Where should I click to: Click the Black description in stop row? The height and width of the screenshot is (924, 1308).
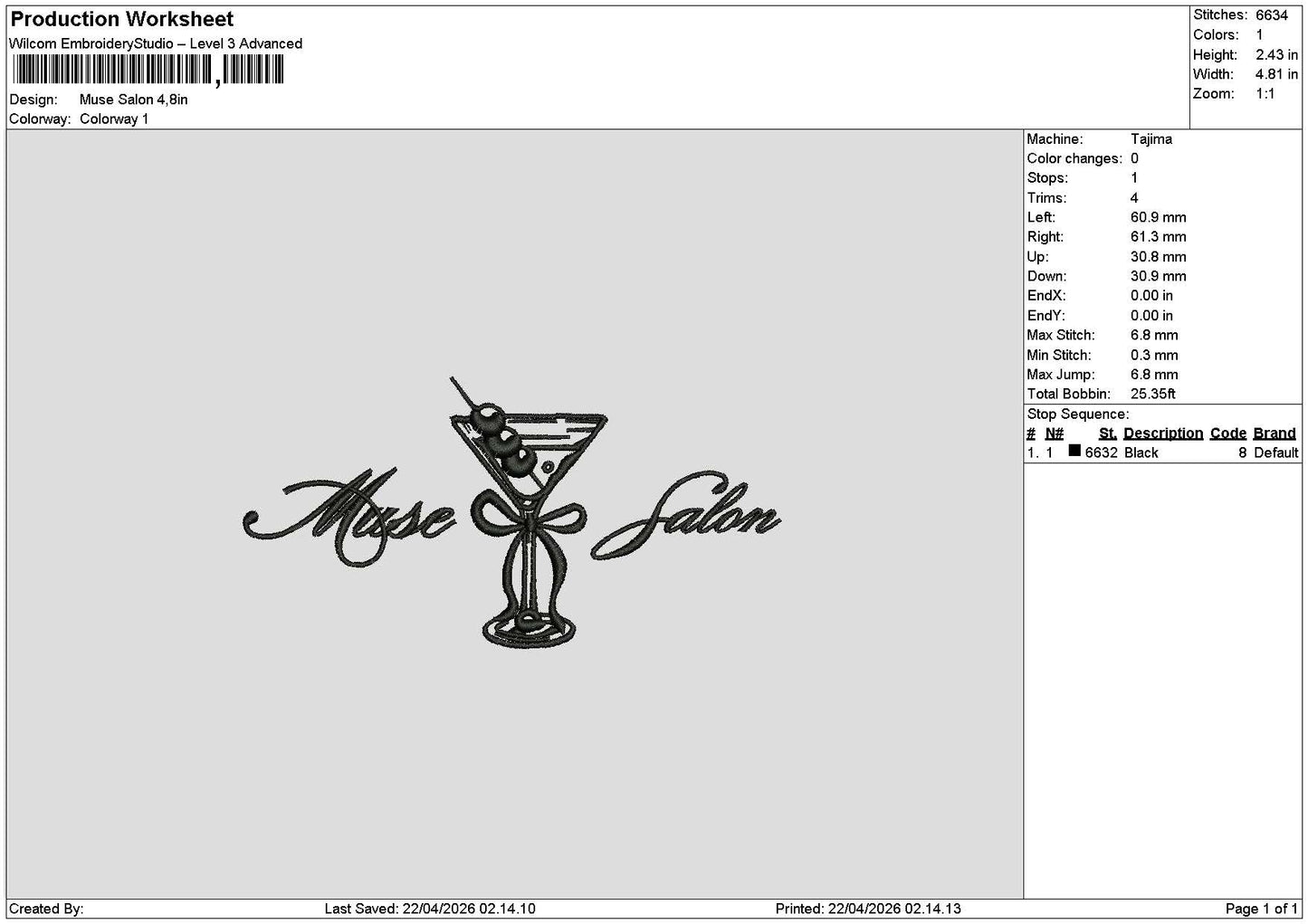pyautogui.click(x=1141, y=453)
